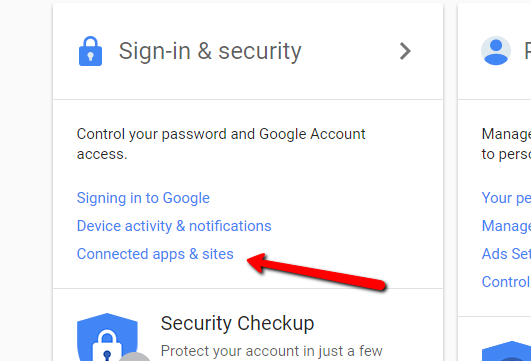This screenshot has width=531, height=361.
Task: Expand Sign-in & security with the right chevron
Action: [405, 51]
